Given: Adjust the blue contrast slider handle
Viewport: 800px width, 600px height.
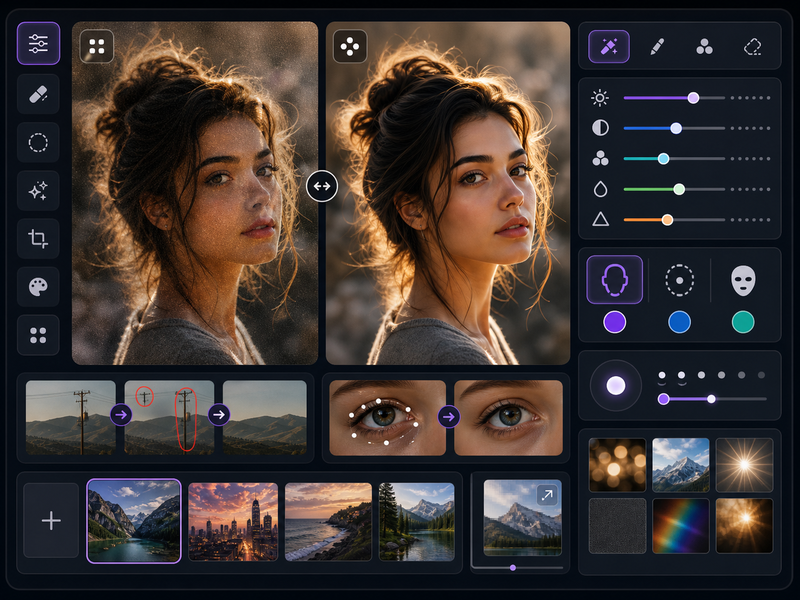Looking at the screenshot, I should tap(676, 129).
